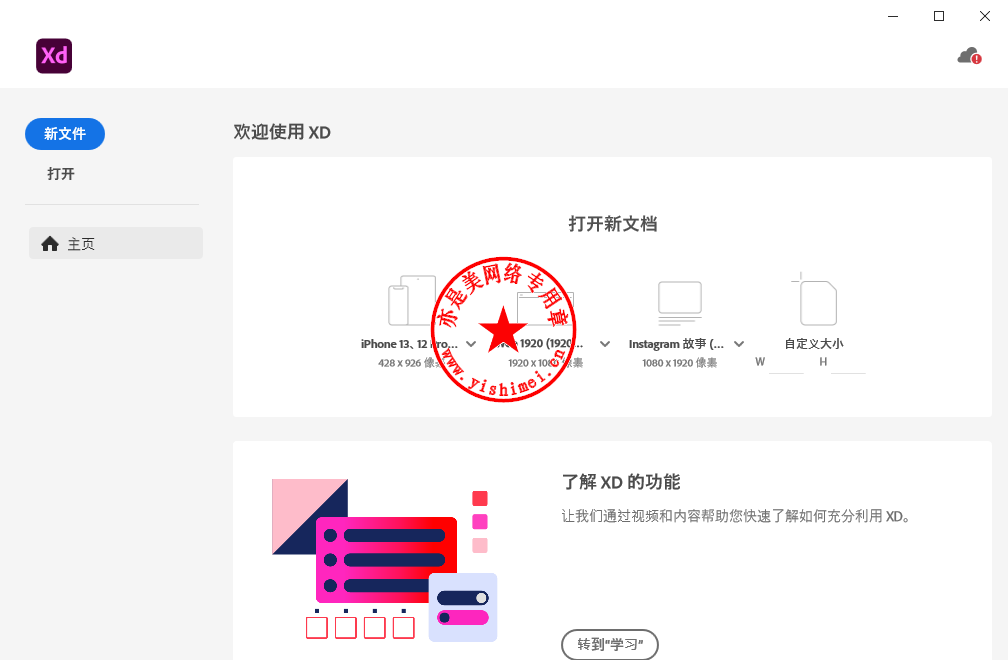This screenshot has width=1008, height=660.
Task: Click the 转到"学习" button
Action: pyautogui.click(x=609, y=644)
